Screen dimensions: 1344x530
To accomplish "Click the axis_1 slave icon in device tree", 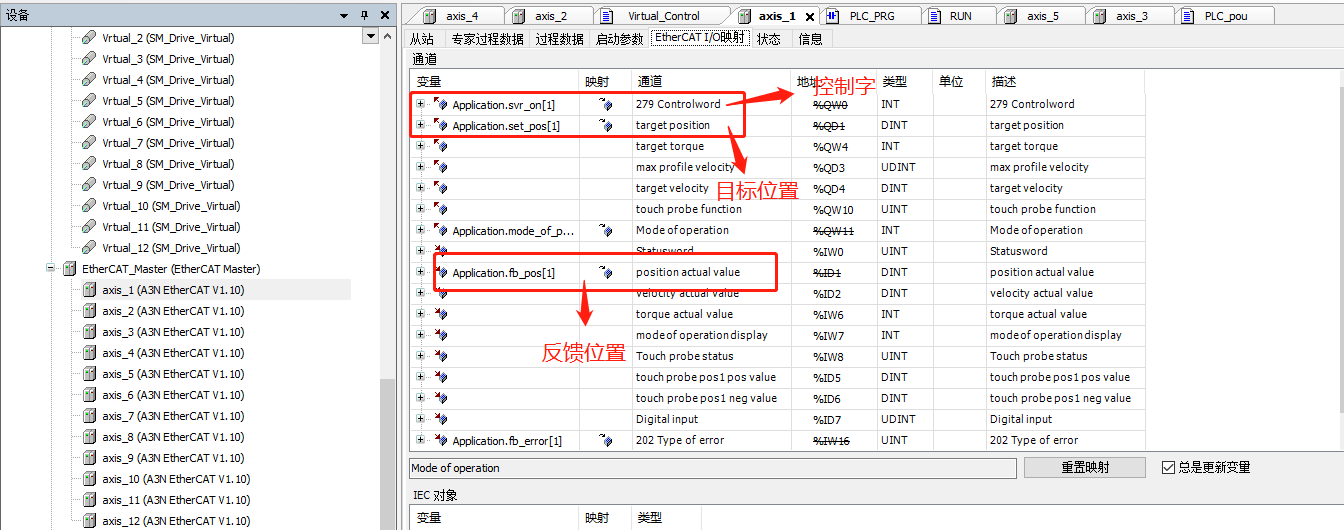I will coord(89,290).
